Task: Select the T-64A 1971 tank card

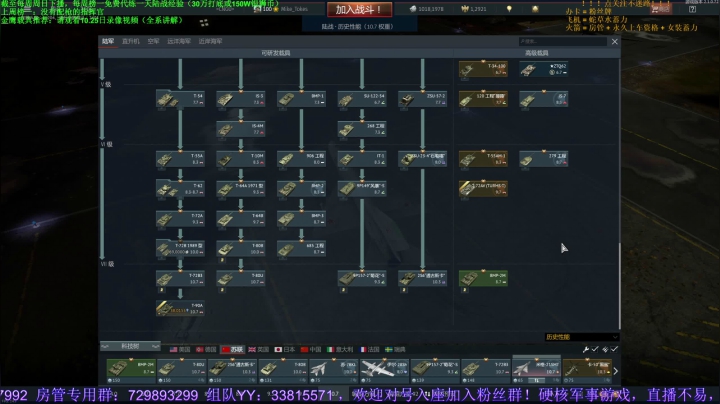Action: pos(241,189)
